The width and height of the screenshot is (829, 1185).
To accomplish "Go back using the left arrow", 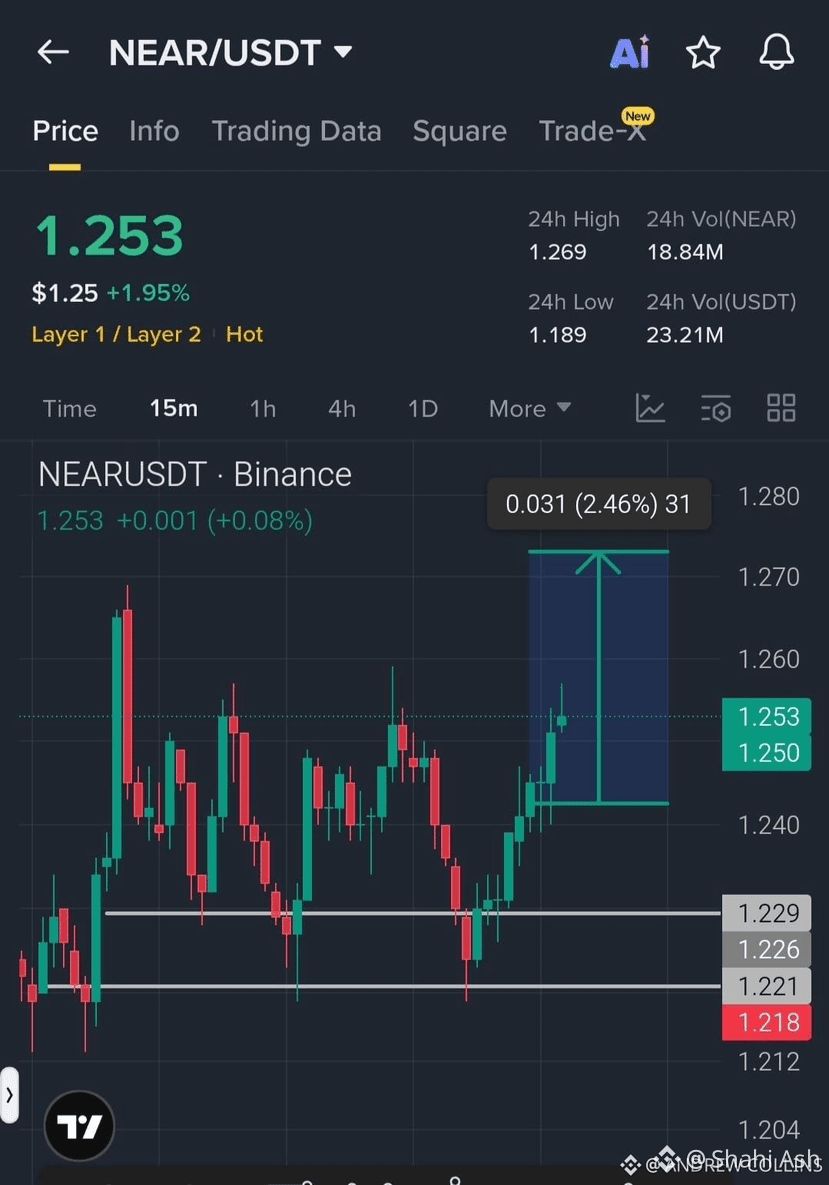I will pos(53,52).
